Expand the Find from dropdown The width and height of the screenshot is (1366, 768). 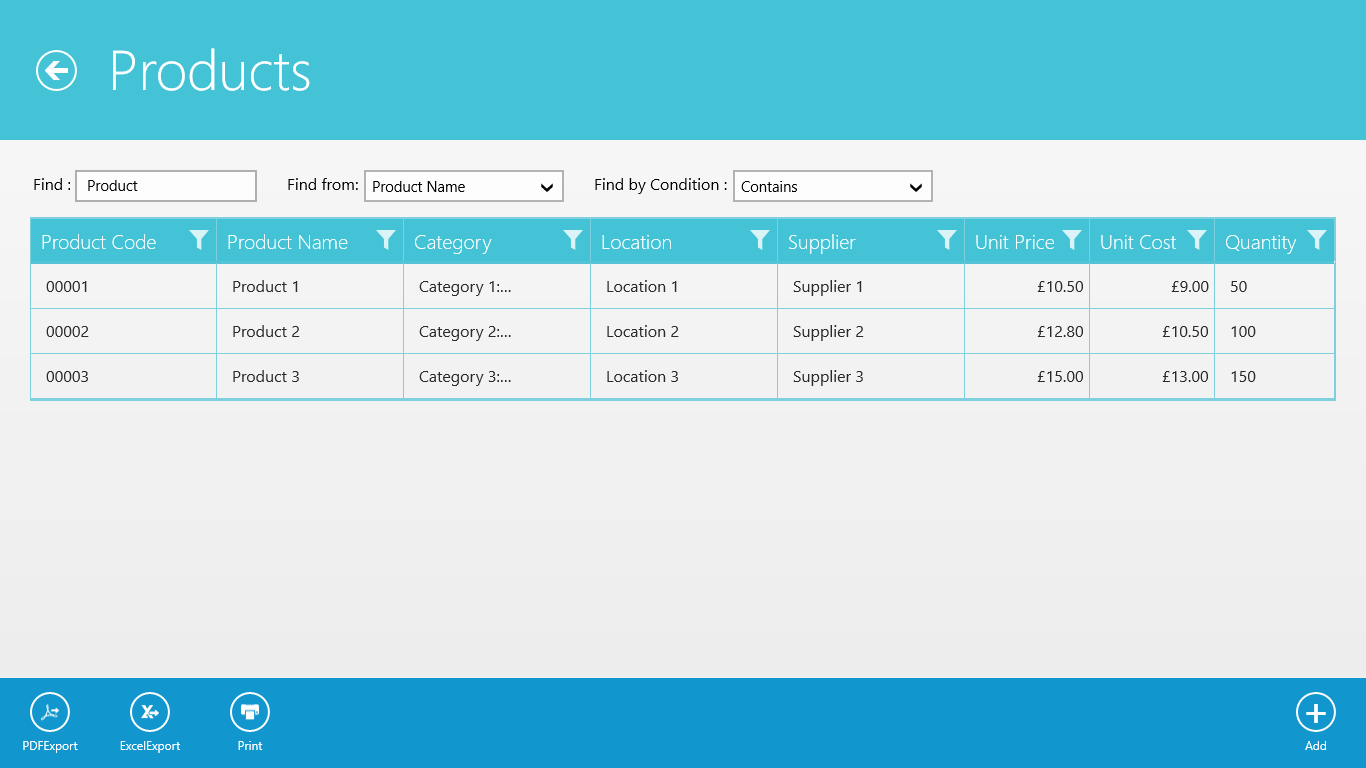pos(464,186)
